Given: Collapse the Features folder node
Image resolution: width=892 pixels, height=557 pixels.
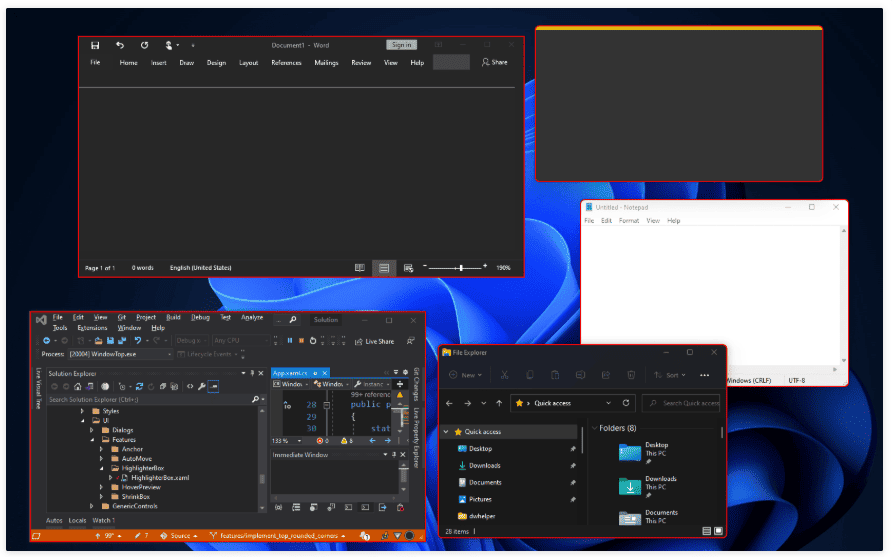Looking at the screenshot, I should (92, 440).
